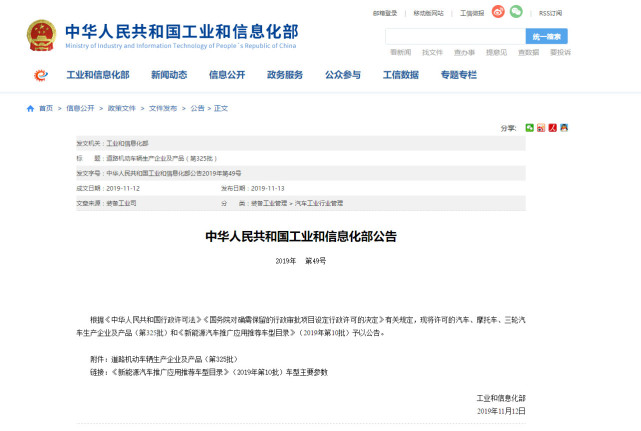Open attachment 道路机动车辆生产企业及产品（第325批）
The image size is (641, 431).
pos(174,359)
